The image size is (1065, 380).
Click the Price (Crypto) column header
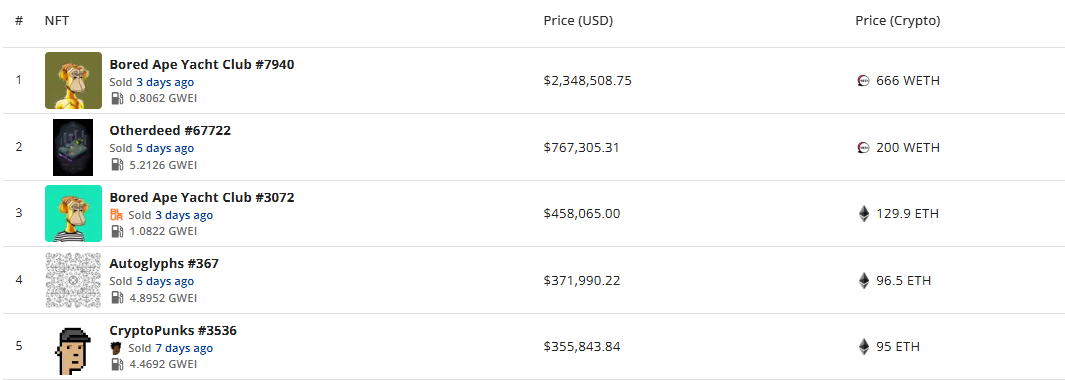[897, 21]
